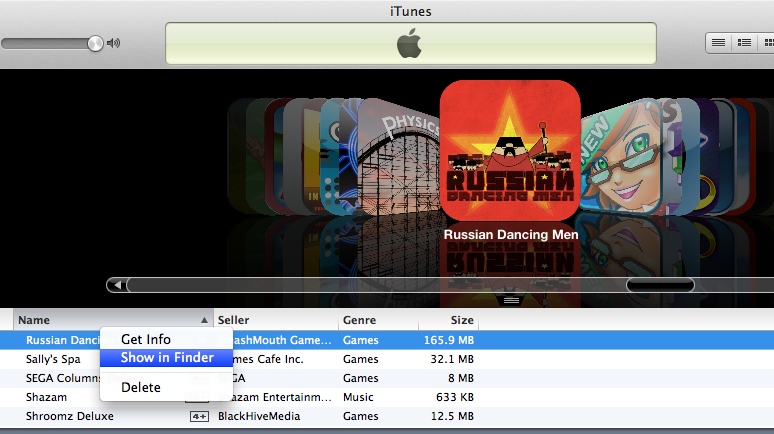Switch to album list view
The height and width of the screenshot is (434, 774).
[x=744, y=42]
